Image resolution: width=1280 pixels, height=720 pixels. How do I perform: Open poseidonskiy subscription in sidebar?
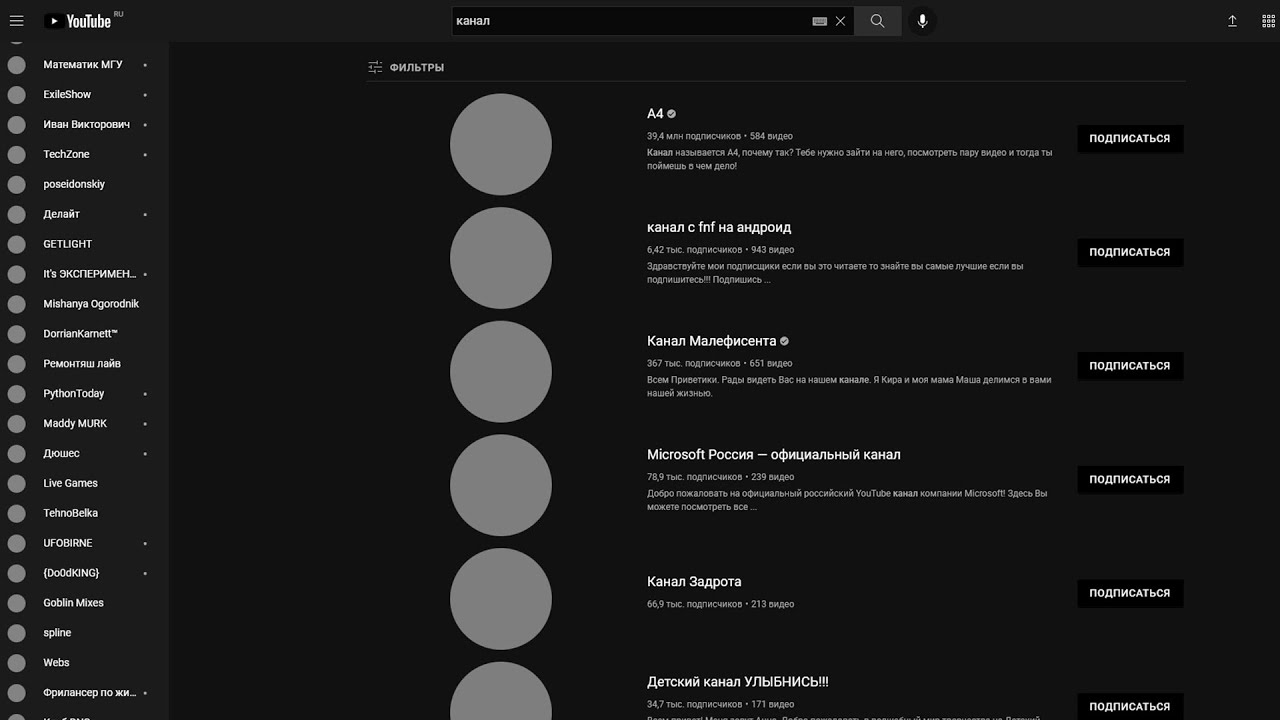click(x=84, y=185)
